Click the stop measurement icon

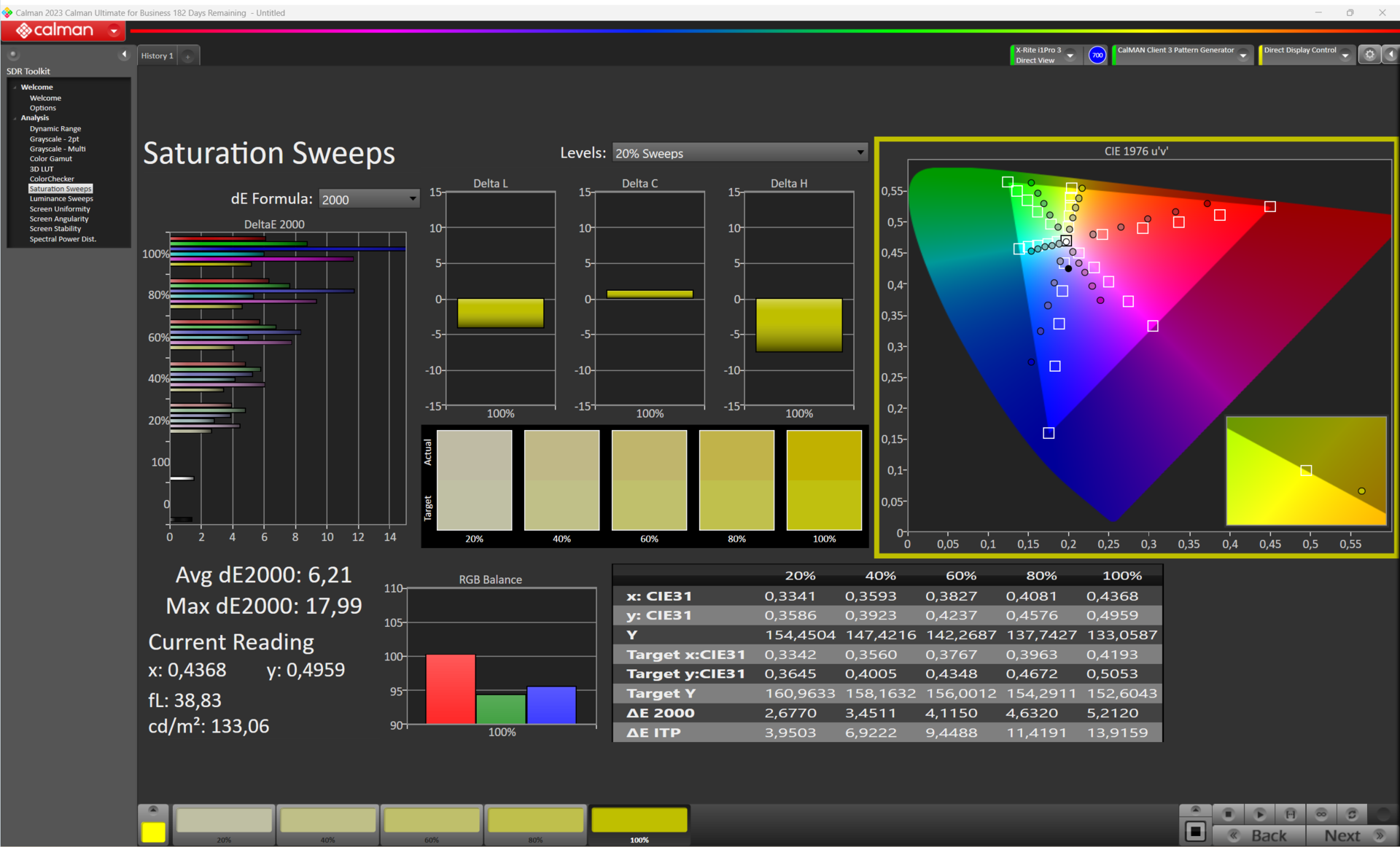pos(1228,813)
